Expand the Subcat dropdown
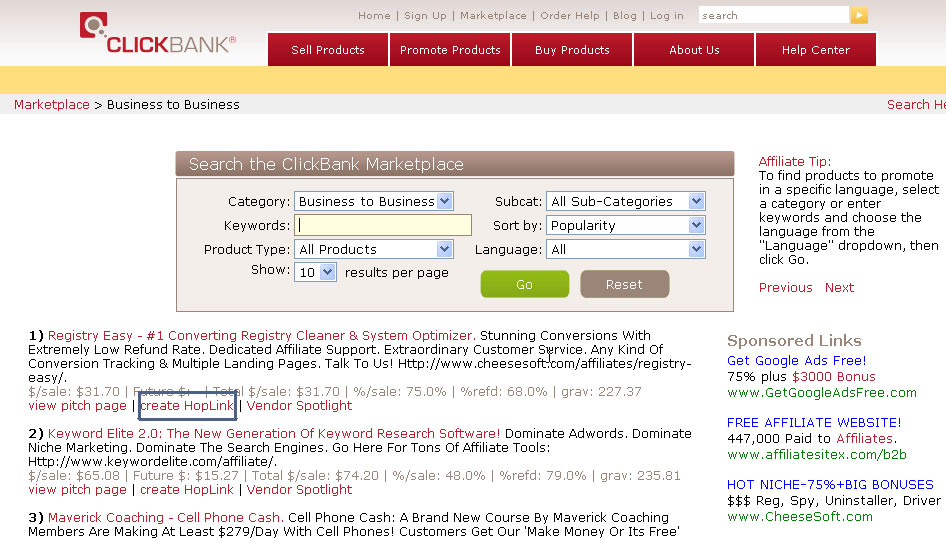Image resolution: width=946 pixels, height=538 pixels. click(625, 202)
